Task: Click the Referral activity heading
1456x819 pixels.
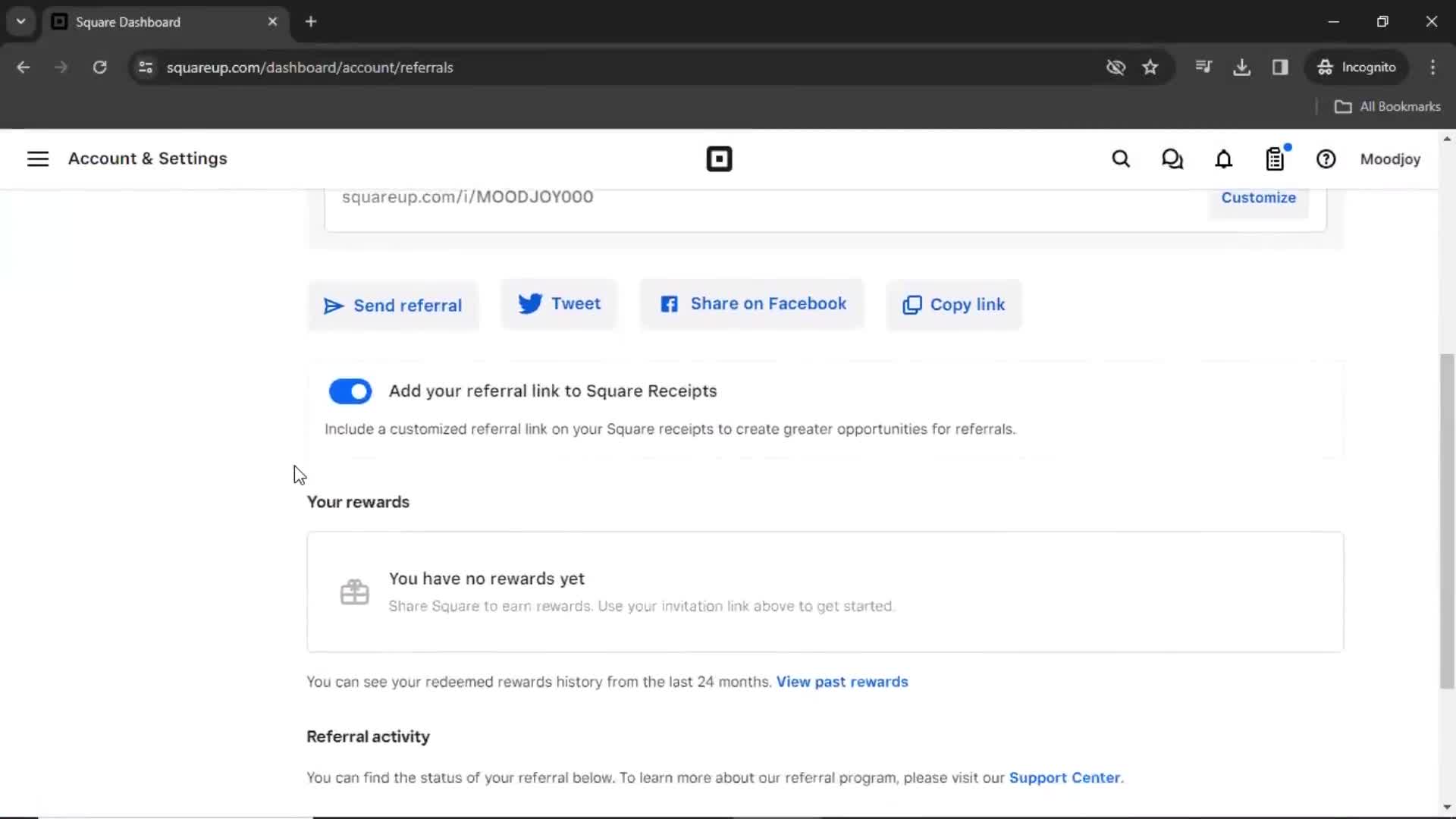Action: coord(368,736)
